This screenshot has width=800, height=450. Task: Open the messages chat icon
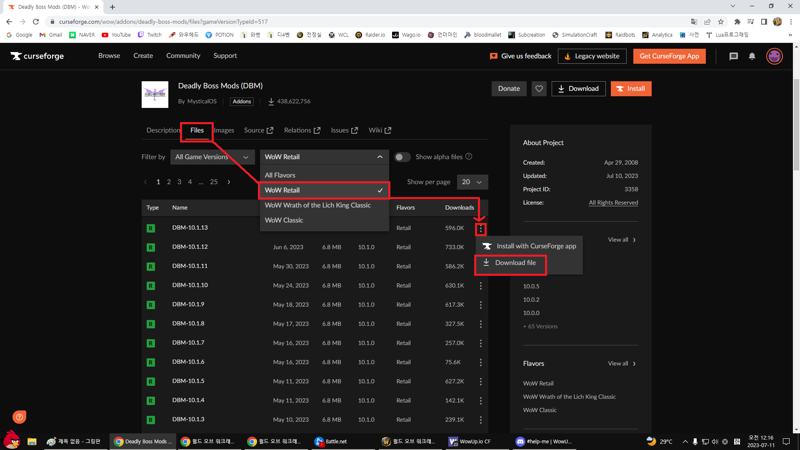733,56
